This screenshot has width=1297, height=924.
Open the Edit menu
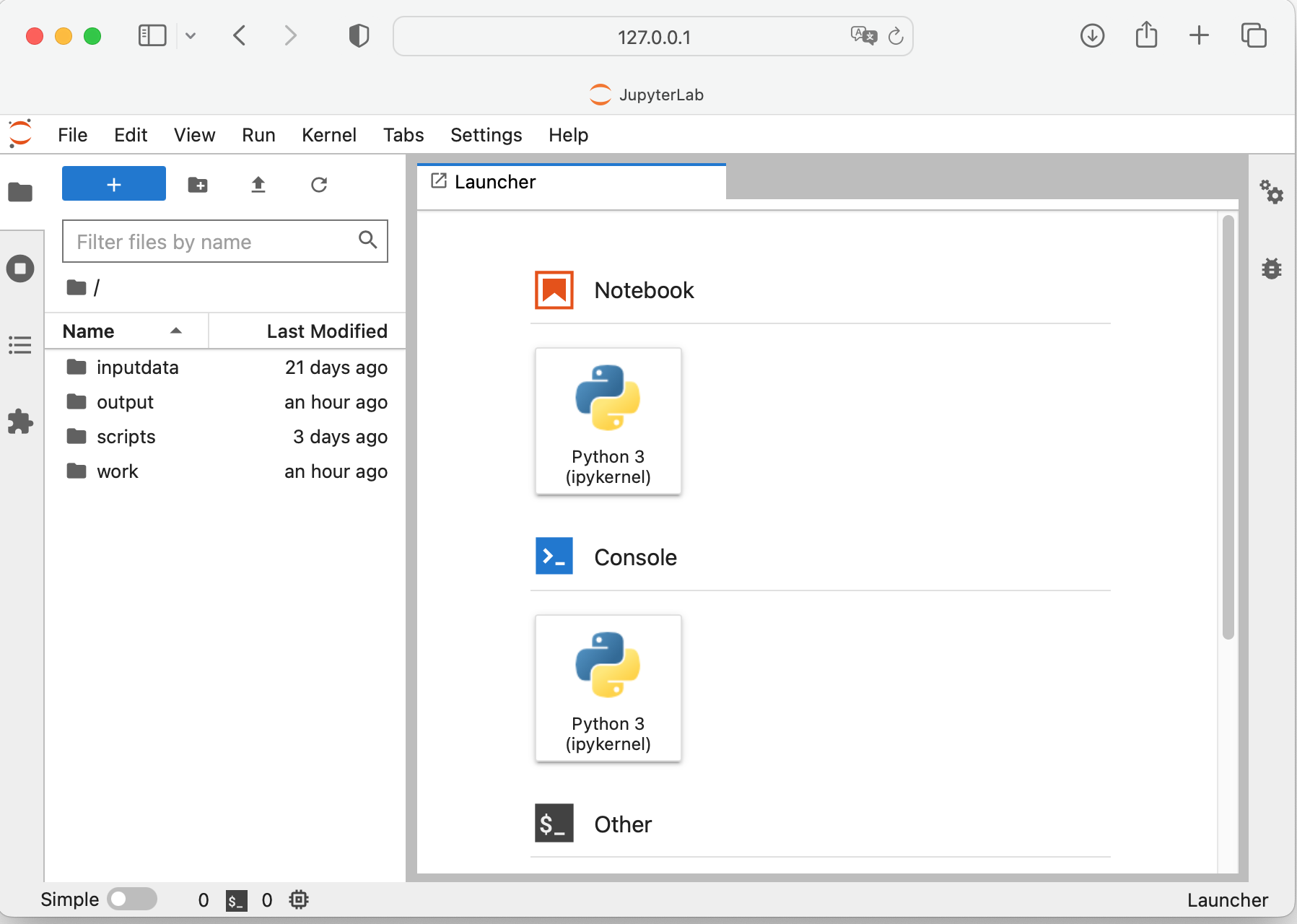pos(131,135)
